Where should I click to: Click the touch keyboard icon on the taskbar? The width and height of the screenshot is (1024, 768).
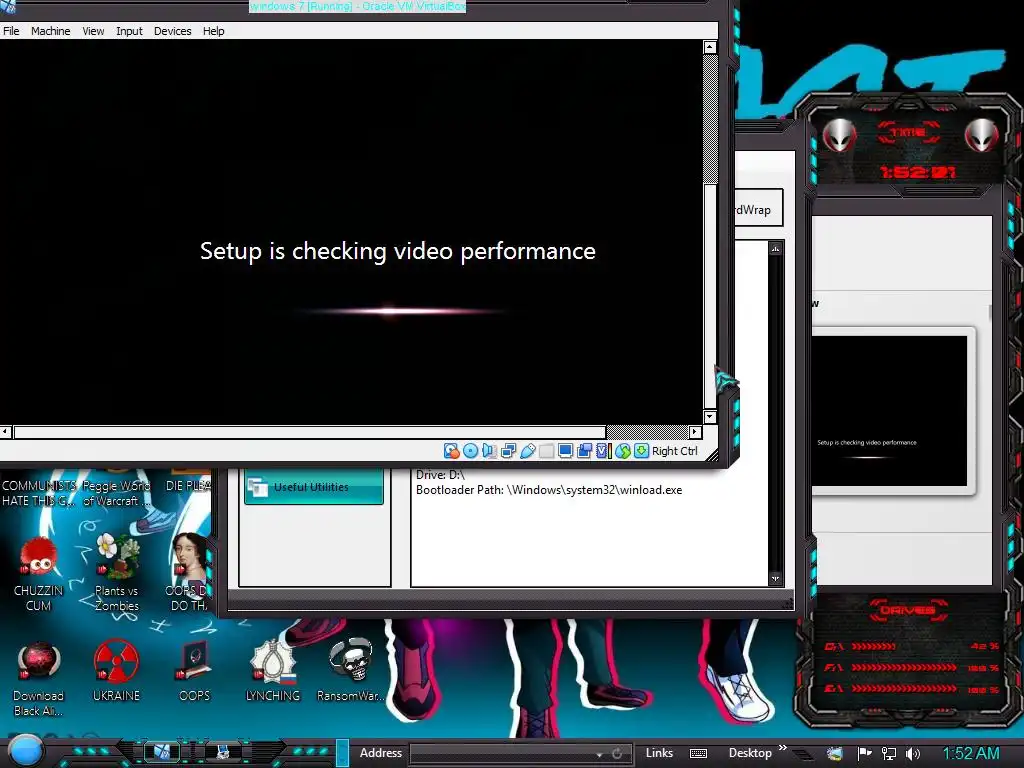(698, 754)
